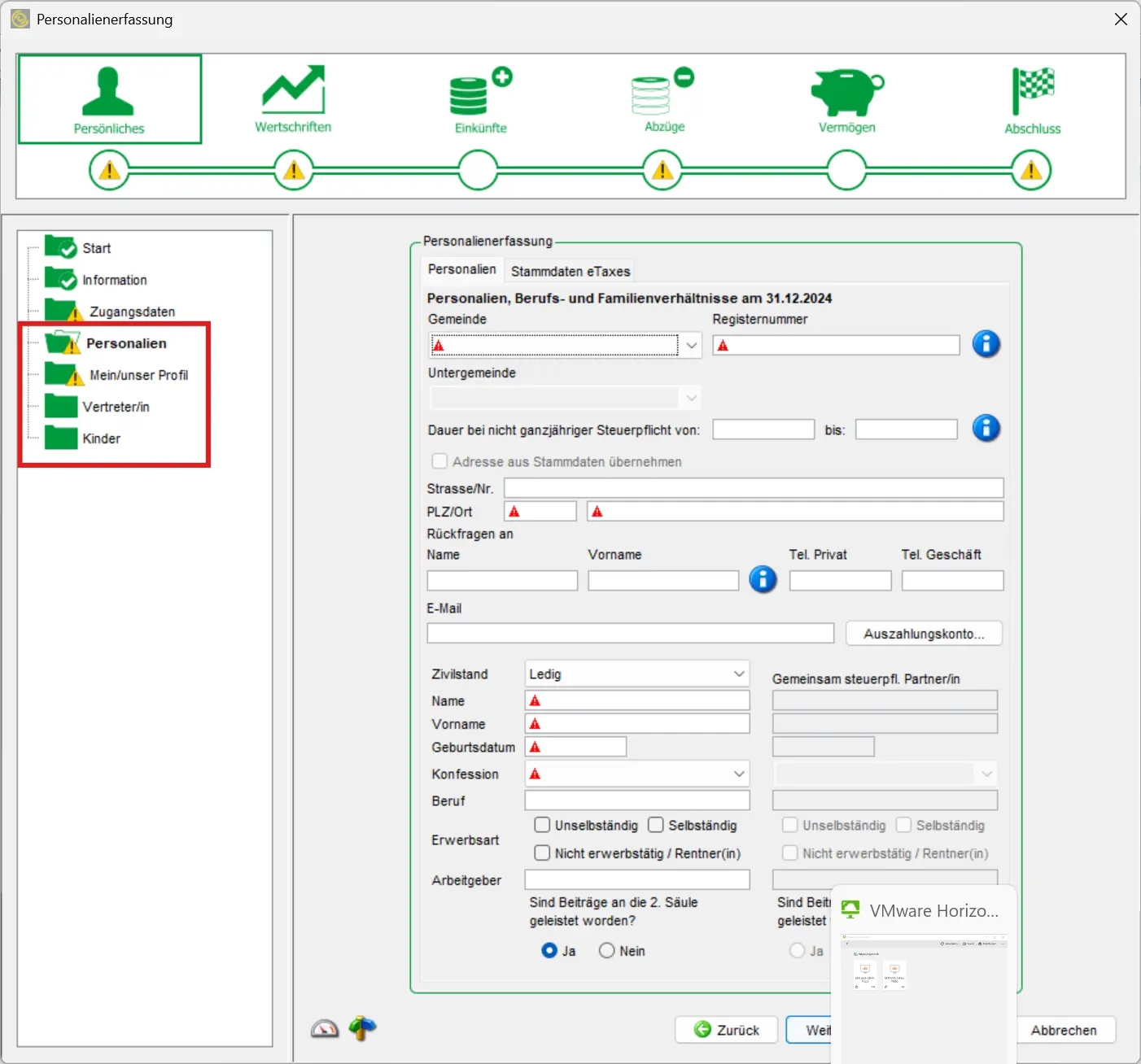Select the Nein radio button
The image size is (1141, 1064).
[606, 950]
